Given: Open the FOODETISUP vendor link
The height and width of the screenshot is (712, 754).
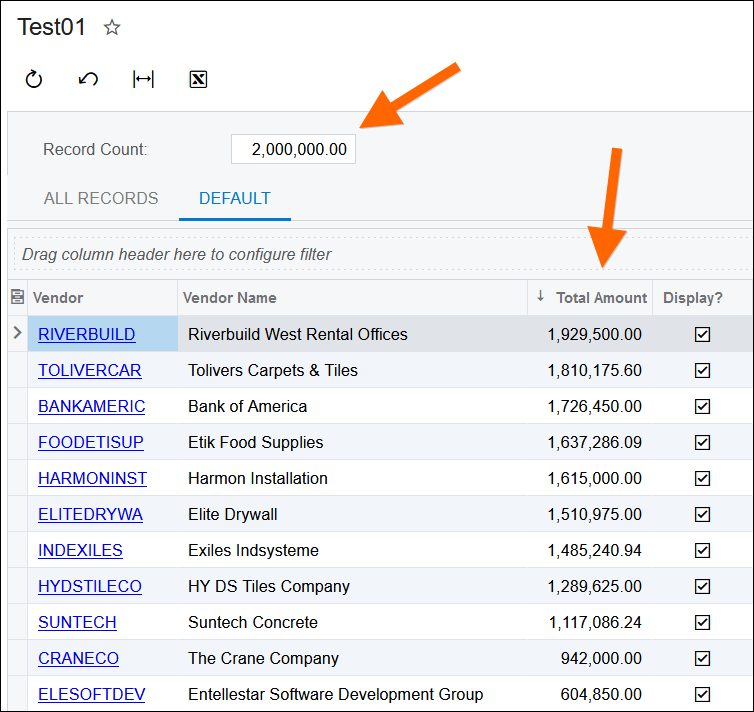Looking at the screenshot, I should pyautogui.click(x=90, y=442).
